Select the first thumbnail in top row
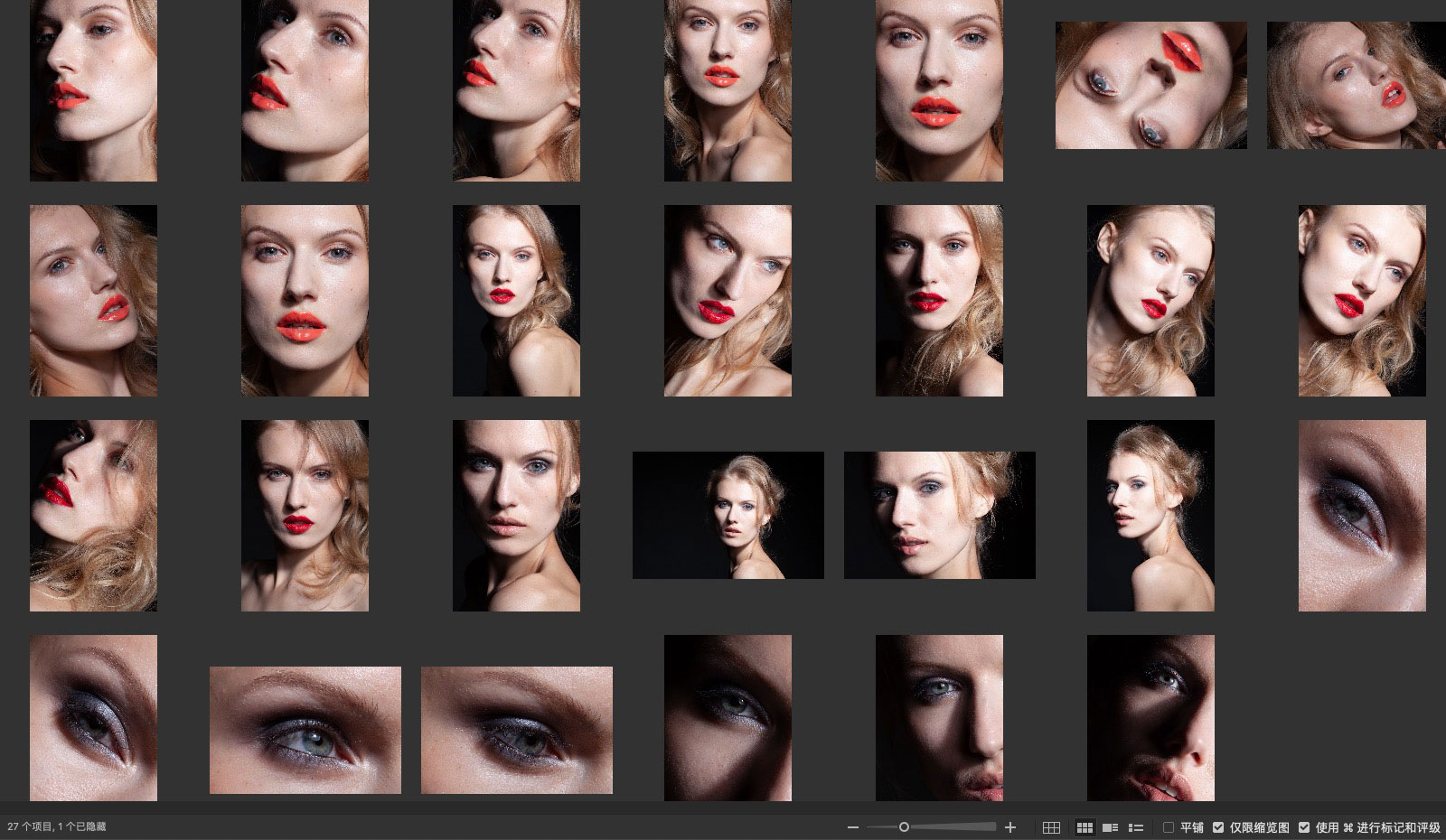The width and height of the screenshot is (1446, 840). [93, 90]
